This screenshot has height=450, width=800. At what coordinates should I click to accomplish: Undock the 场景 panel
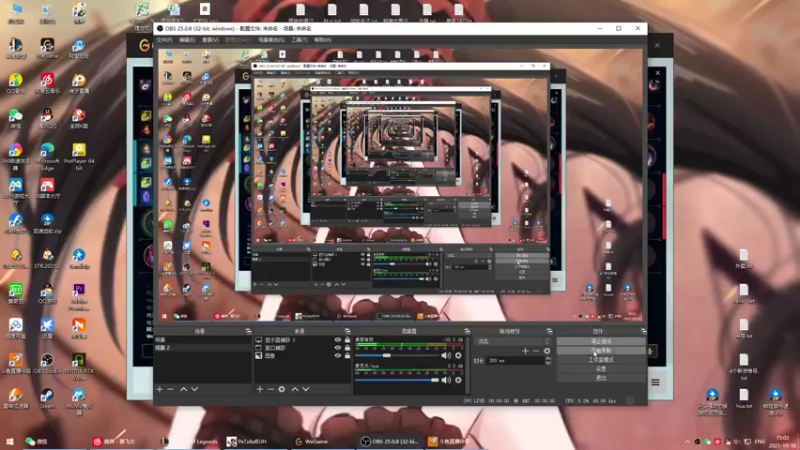[248, 331]
